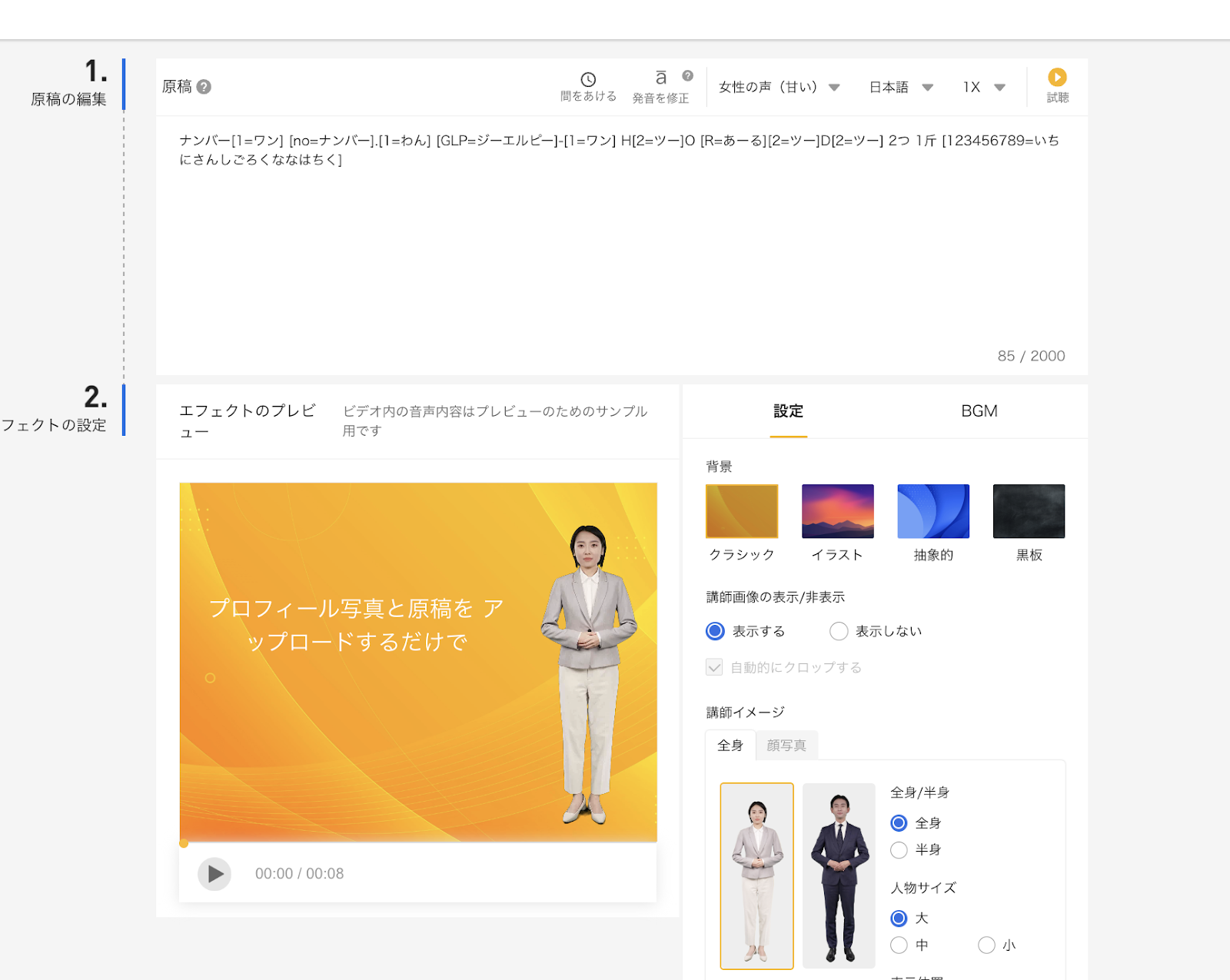This screenshot has width=1230, height=980.
Task: Click the orange 試聴 play icon
Action: pyautogui.click(x=1057, y=77)
